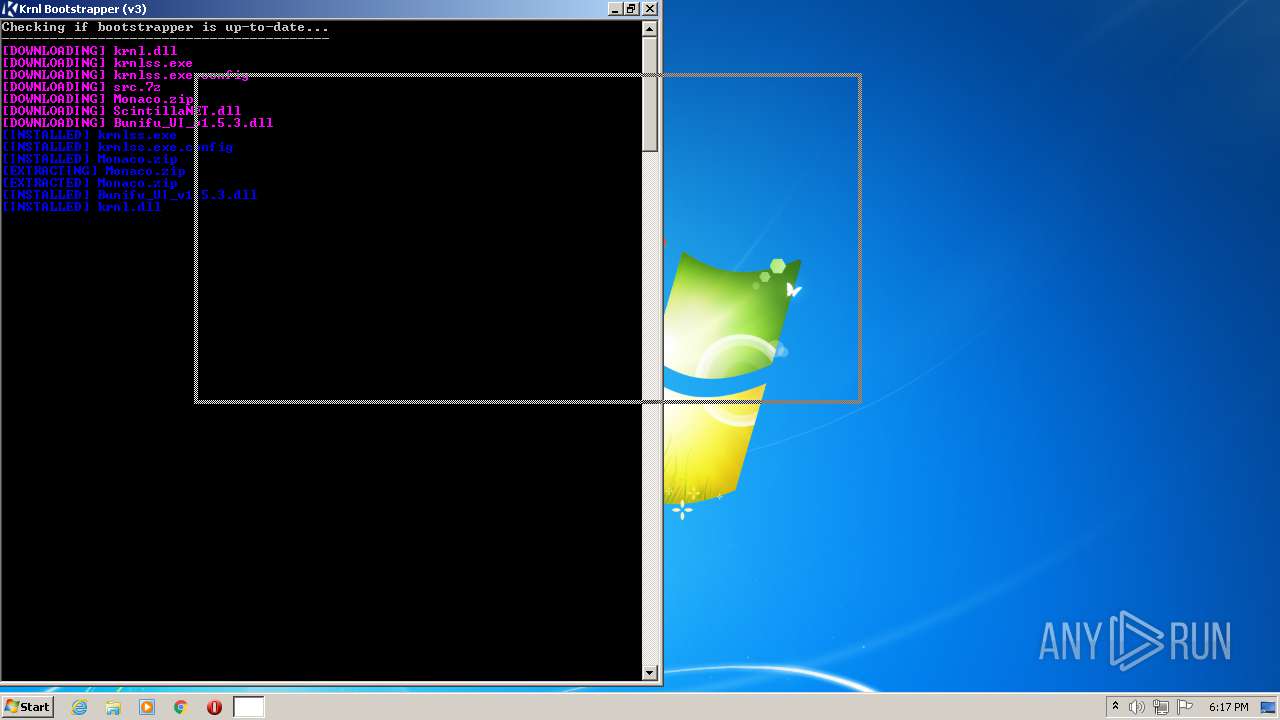Select the blank running-app button on the taskbar
Viewport: 1280px width, 720px height.
(x=249, y=707)
